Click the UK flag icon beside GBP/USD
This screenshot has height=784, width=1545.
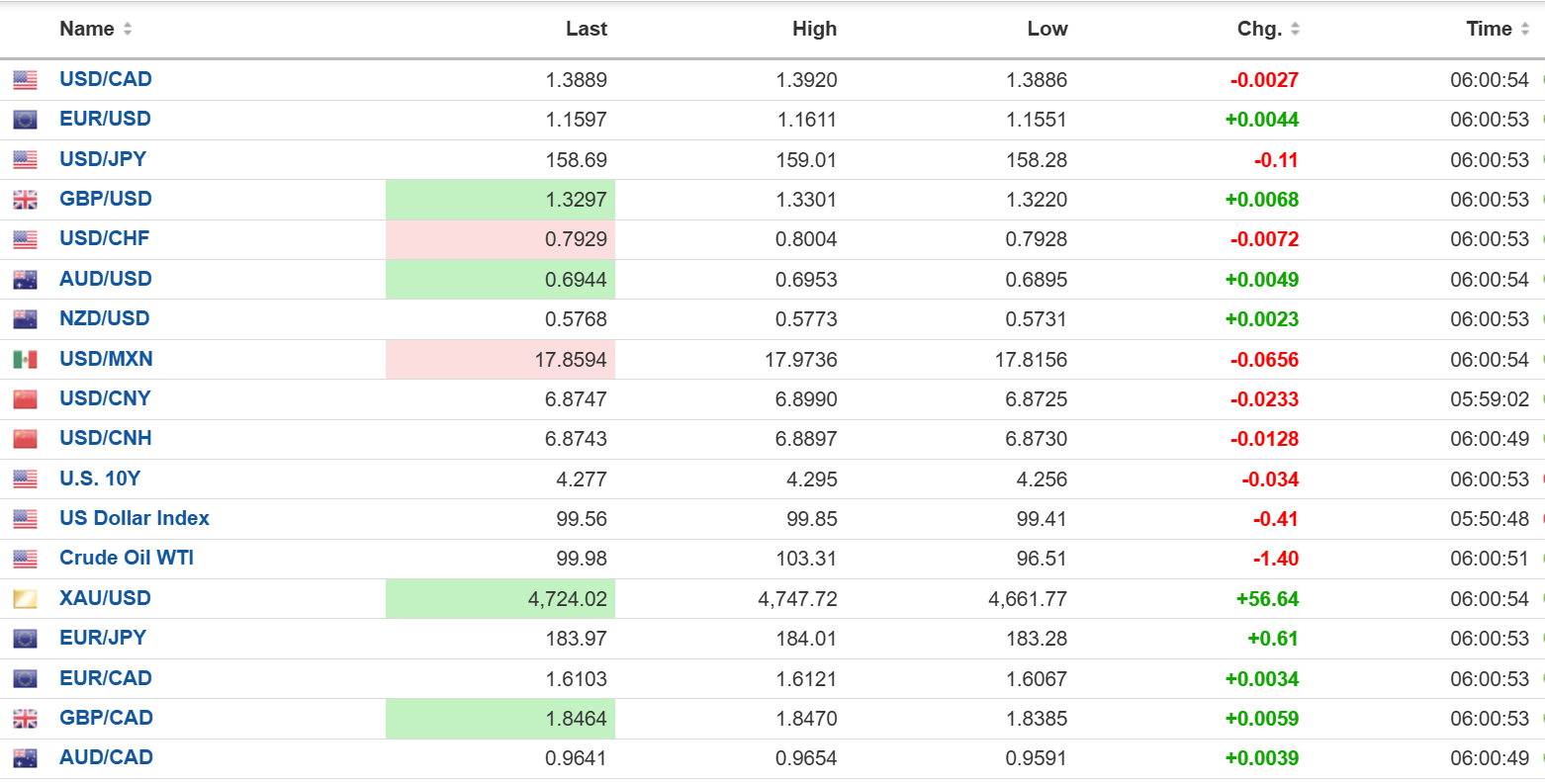coord(25,200)
